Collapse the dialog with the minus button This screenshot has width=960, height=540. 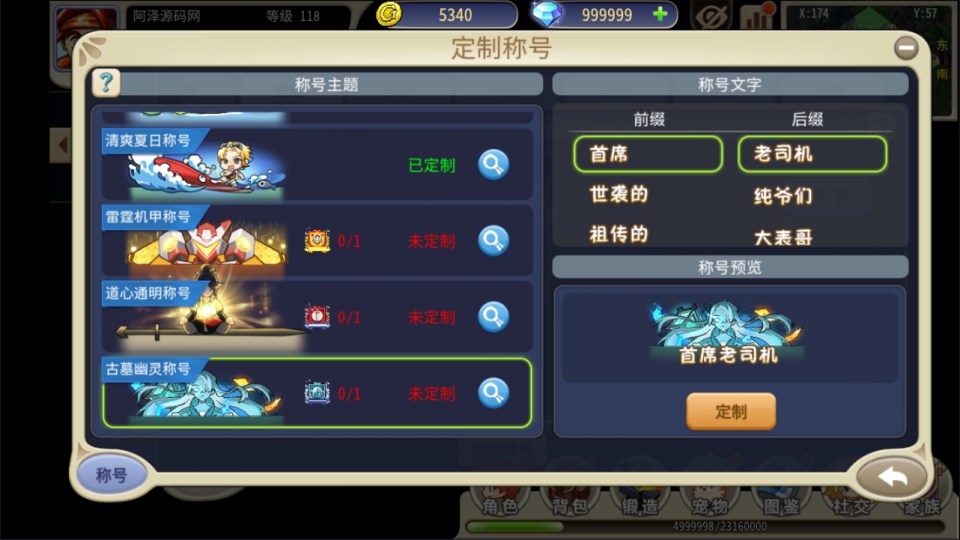tap(906, 48)
